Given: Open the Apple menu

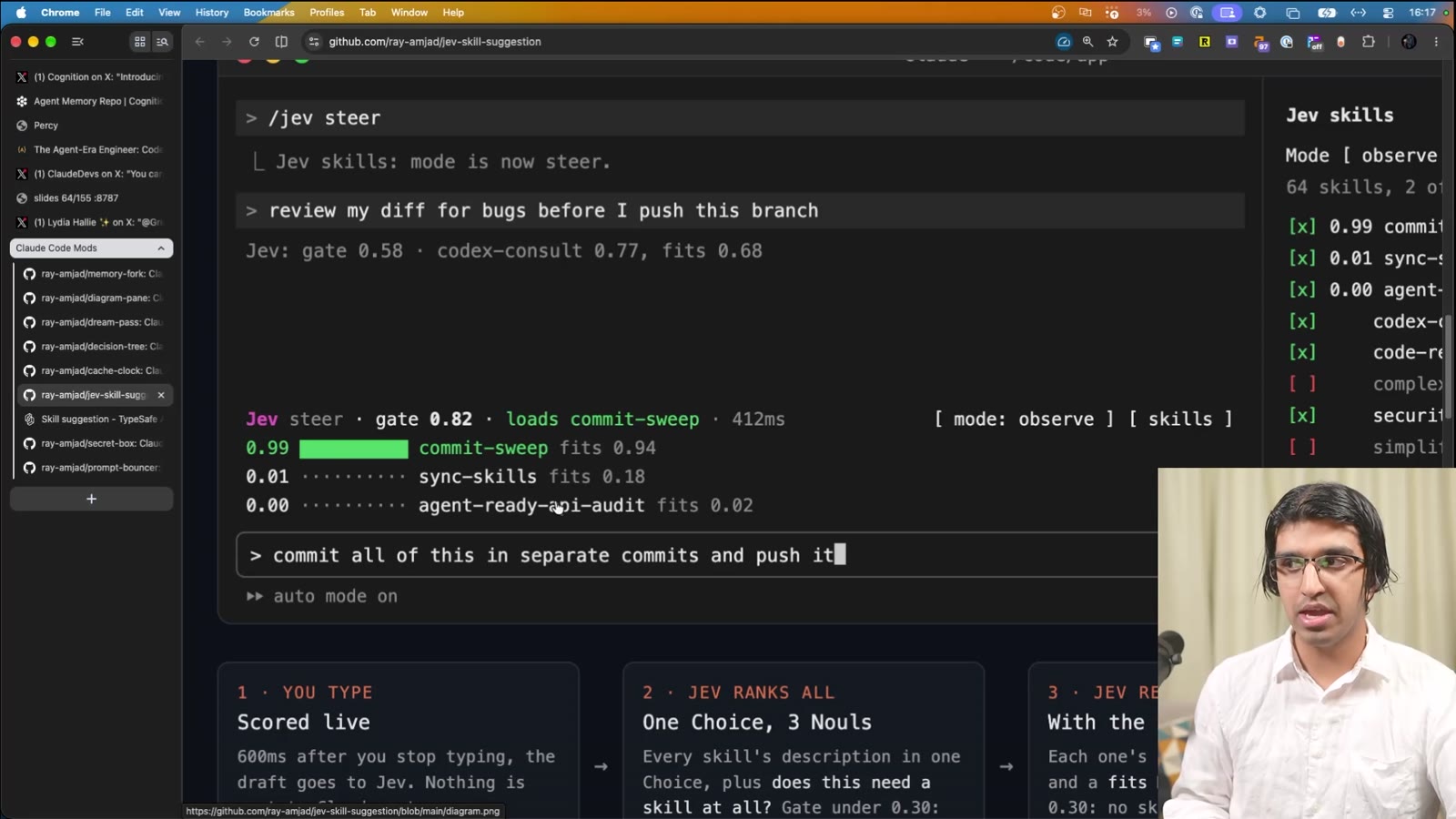Looking at the screenshot, I should click(x=21, y=13).
